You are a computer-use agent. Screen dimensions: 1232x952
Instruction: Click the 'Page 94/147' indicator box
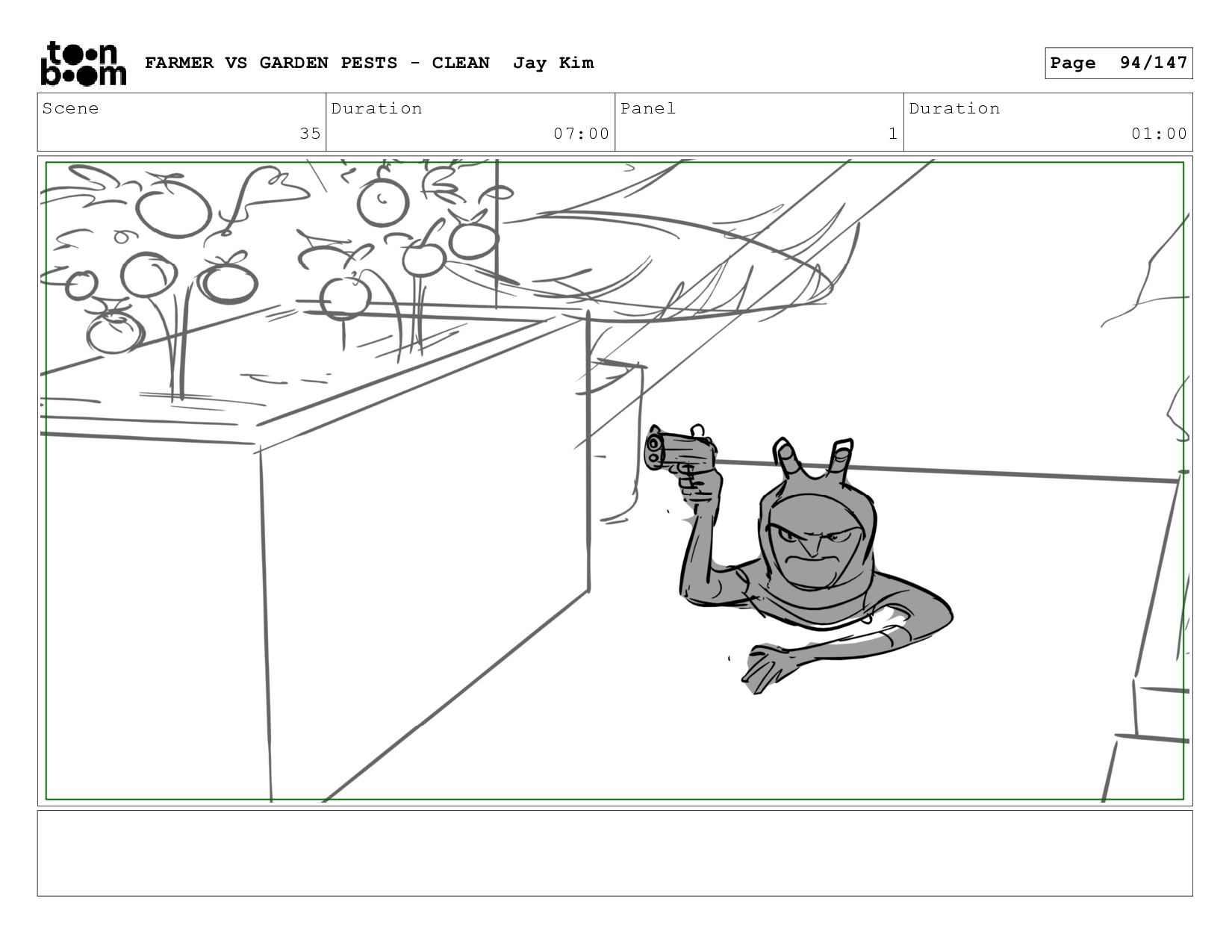click(x=1119, y=63)
